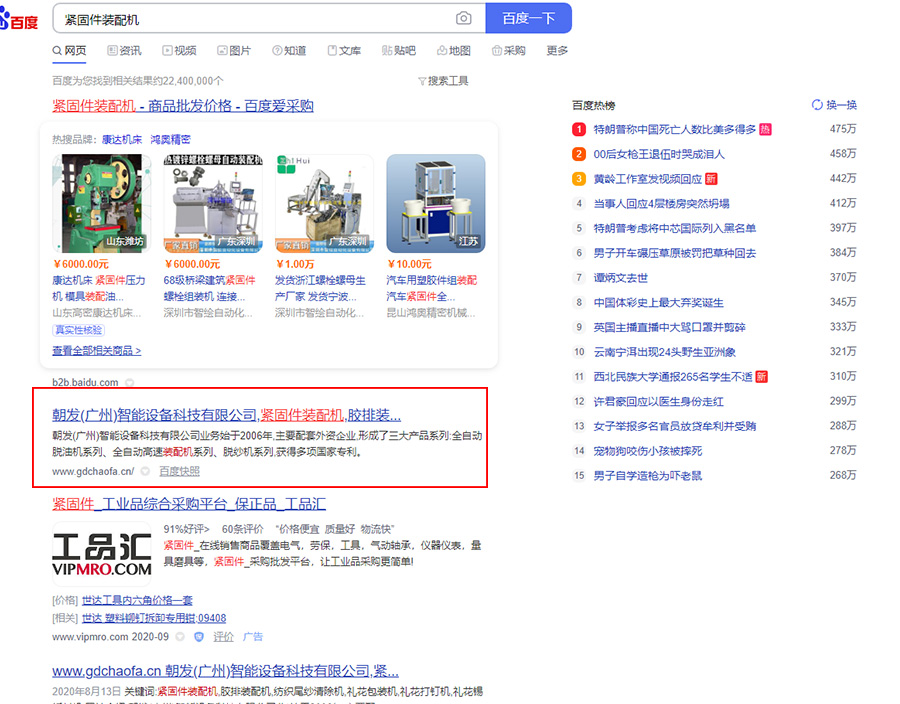Open hot topic 女子举报多名官员放贷牟利并受贿
900x704 pixels.
click(674, 426)
